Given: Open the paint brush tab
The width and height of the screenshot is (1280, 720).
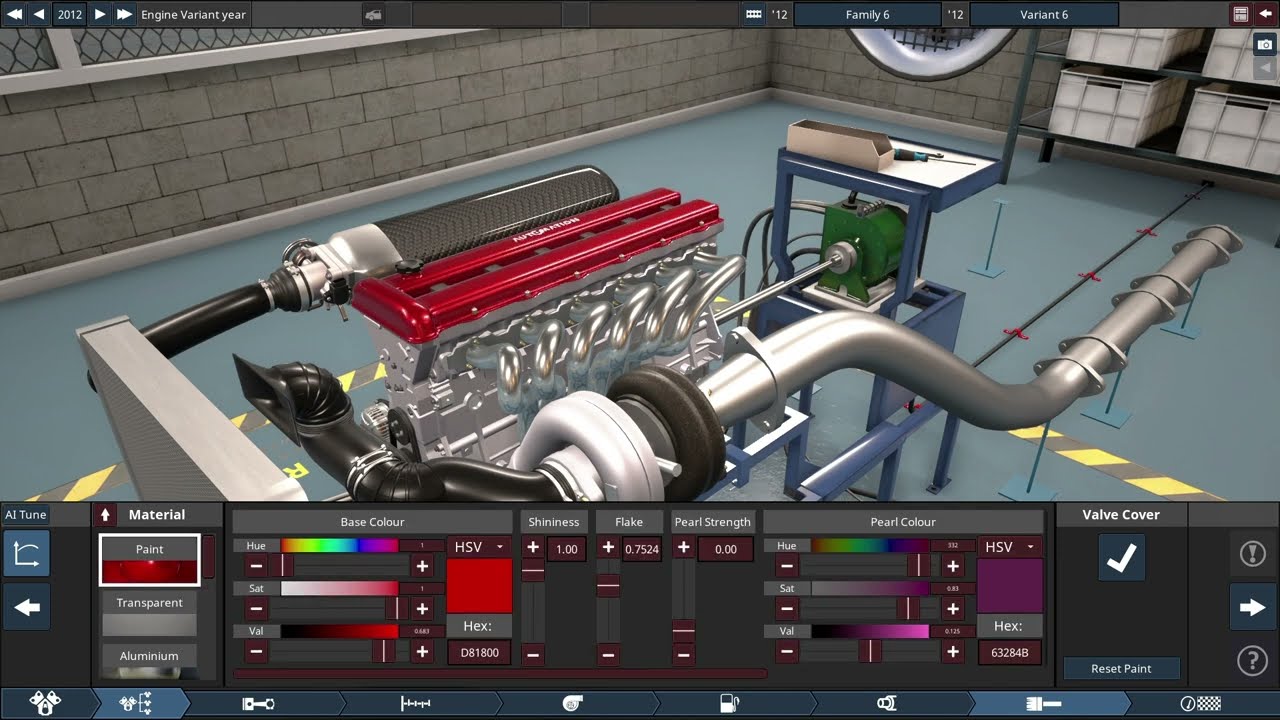Looking at the screenshot, I should tap(1043, 704).
